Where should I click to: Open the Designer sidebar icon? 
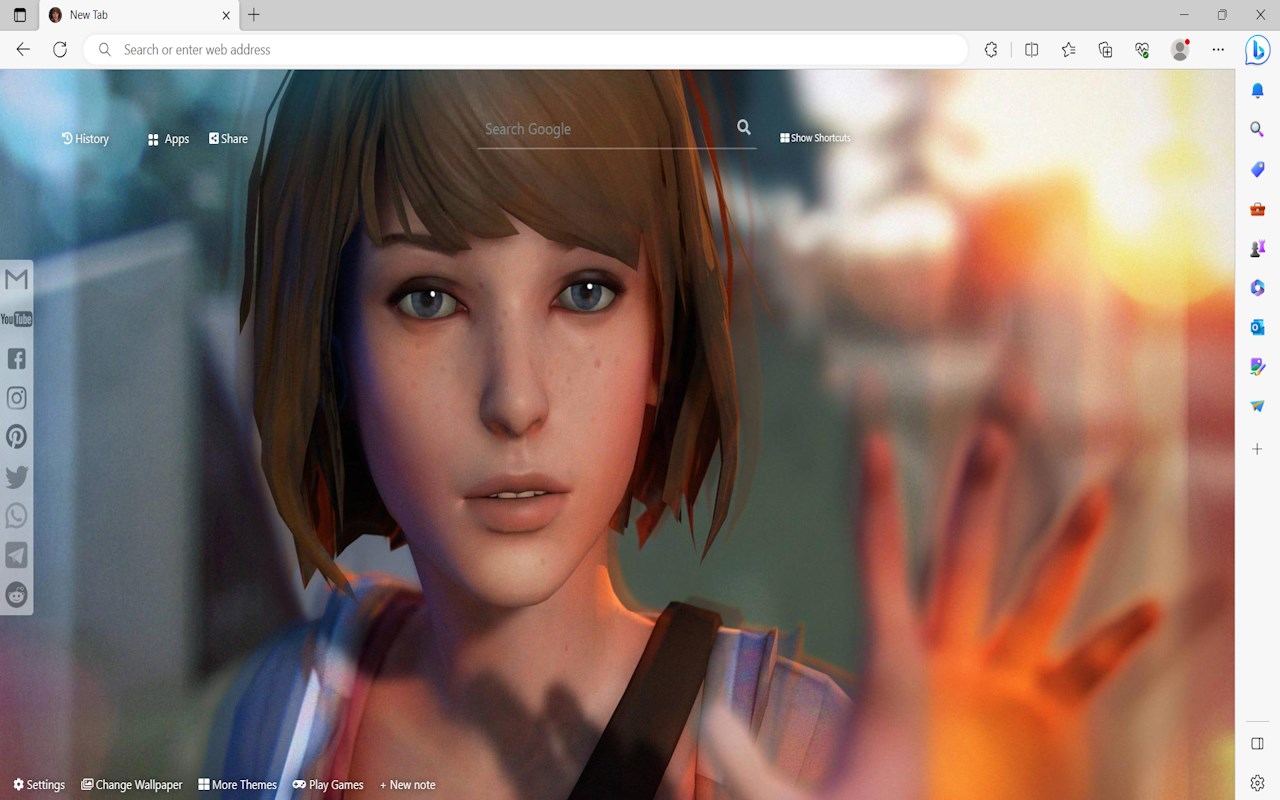[x=1258, y=367]
